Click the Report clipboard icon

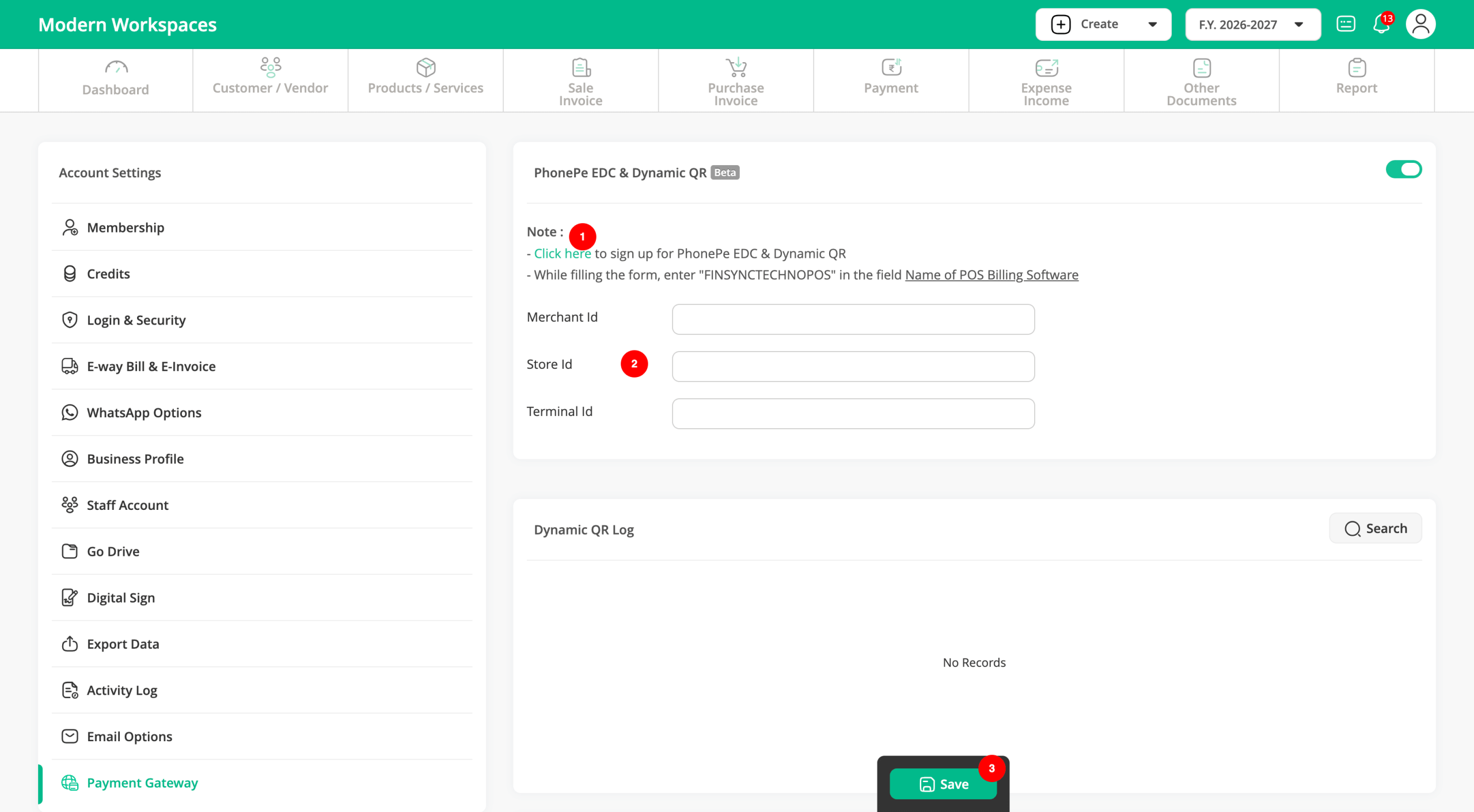pyautogui.click(x=1357, y=67)
